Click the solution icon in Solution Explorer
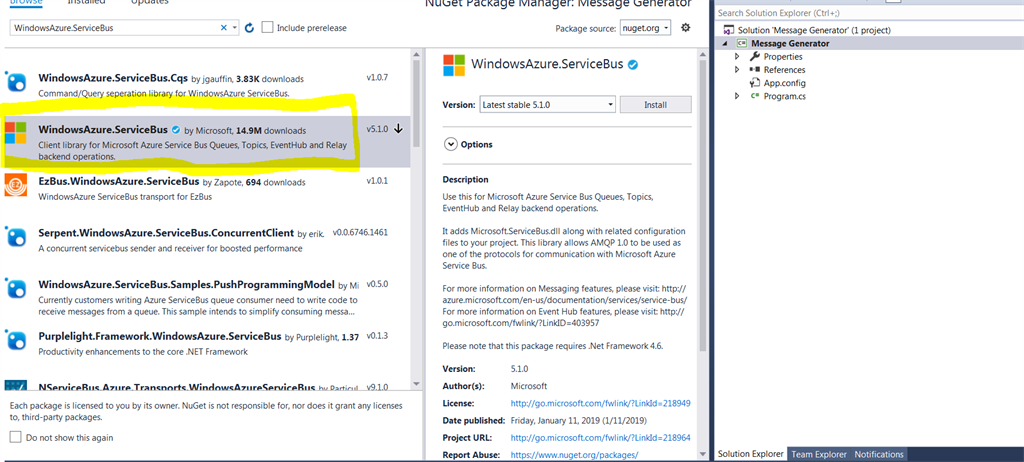This screenshot has width=1024, height=462. 729,31
